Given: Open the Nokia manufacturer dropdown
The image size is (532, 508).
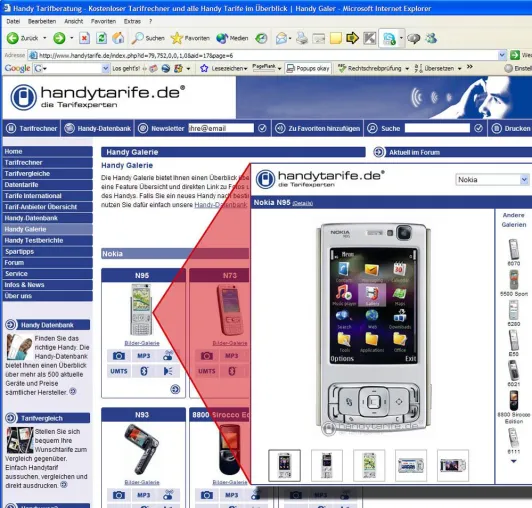Looking at the screenshot, I should click(492, 180).
